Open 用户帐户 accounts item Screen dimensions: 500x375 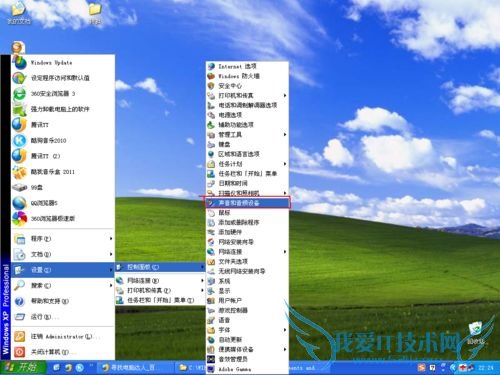click(247, 300)
